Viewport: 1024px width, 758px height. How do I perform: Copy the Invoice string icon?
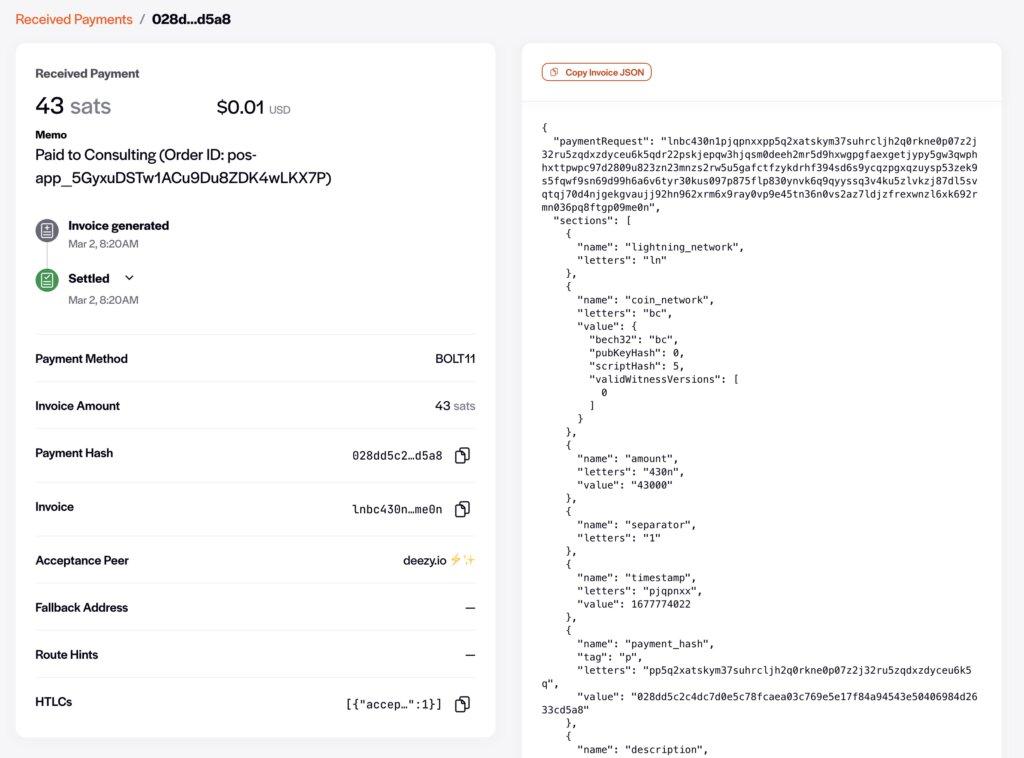[x=462, y=509]
